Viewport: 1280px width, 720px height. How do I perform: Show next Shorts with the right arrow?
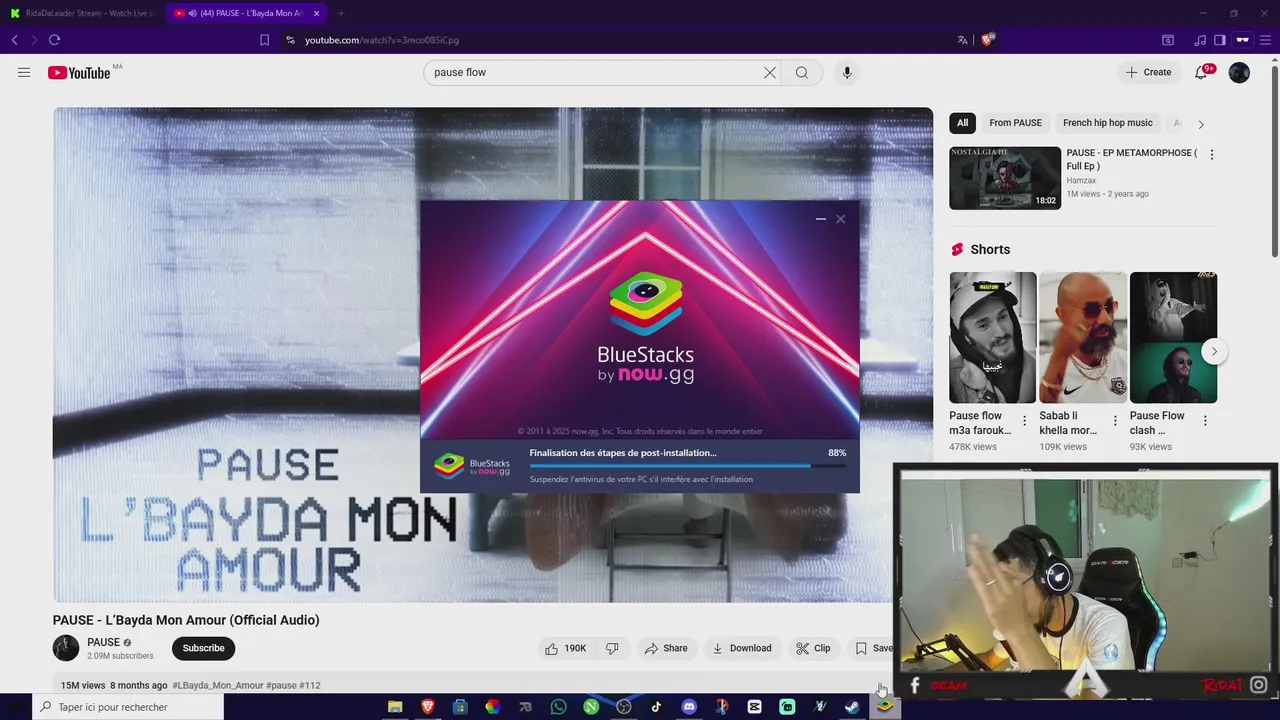tap(1214, 351)
